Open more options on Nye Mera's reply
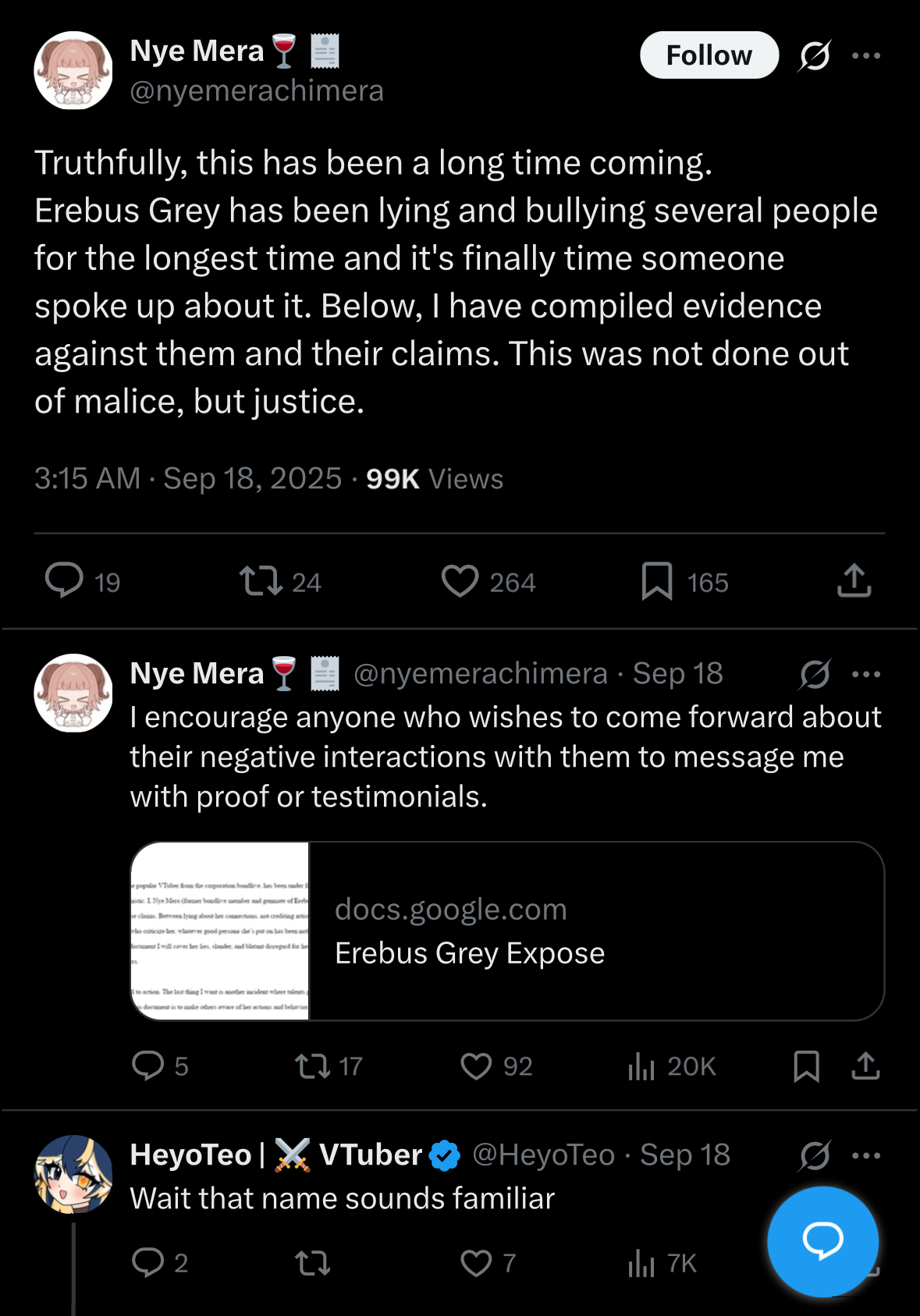 click(866, 674)
